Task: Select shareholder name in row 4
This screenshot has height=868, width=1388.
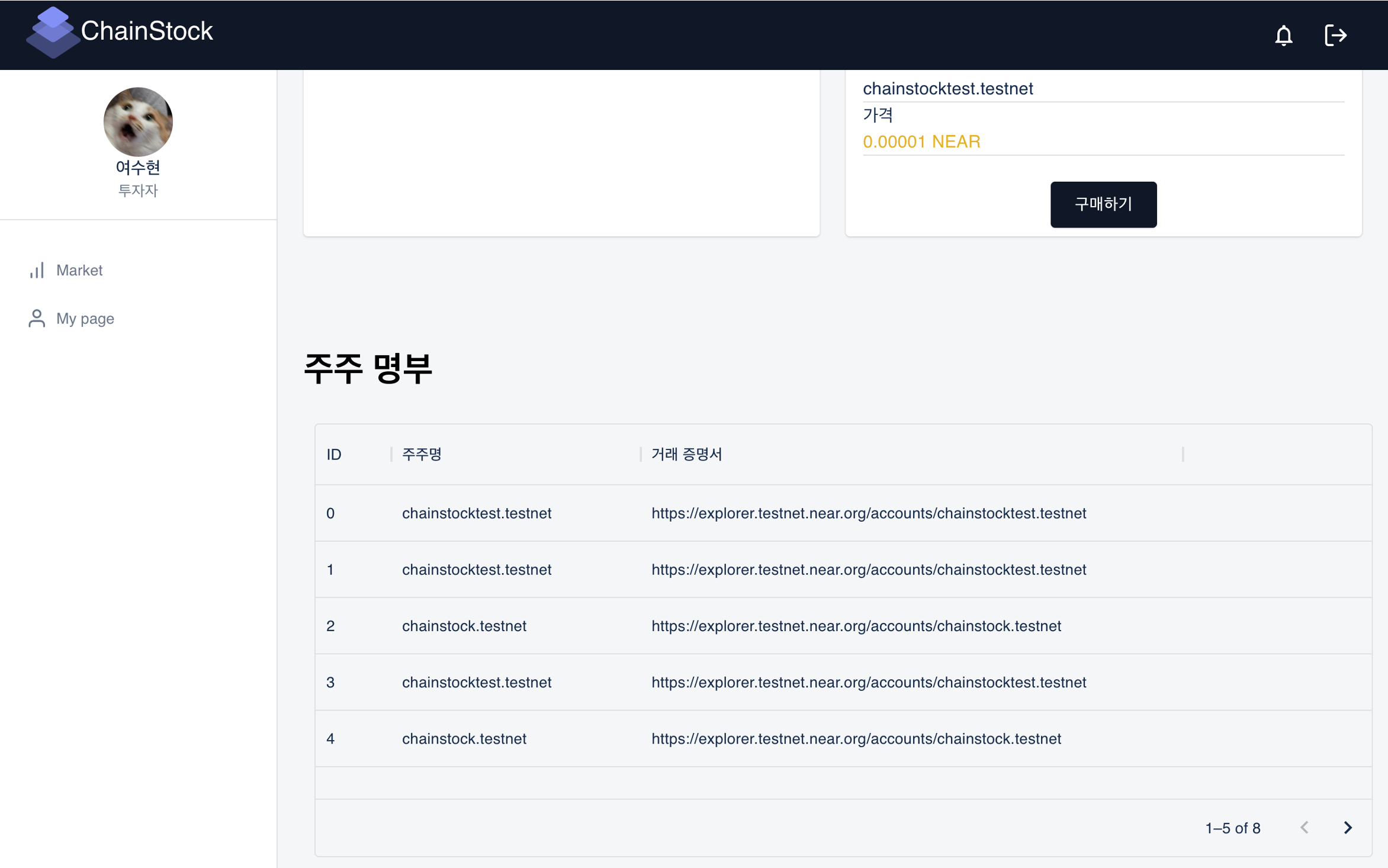Action: tap(464, 739)
